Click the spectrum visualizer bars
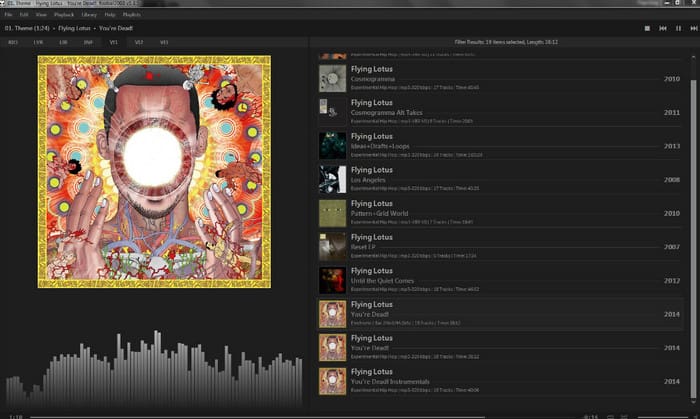The height and width of the screenshot is (419, 700). point(154,369)
